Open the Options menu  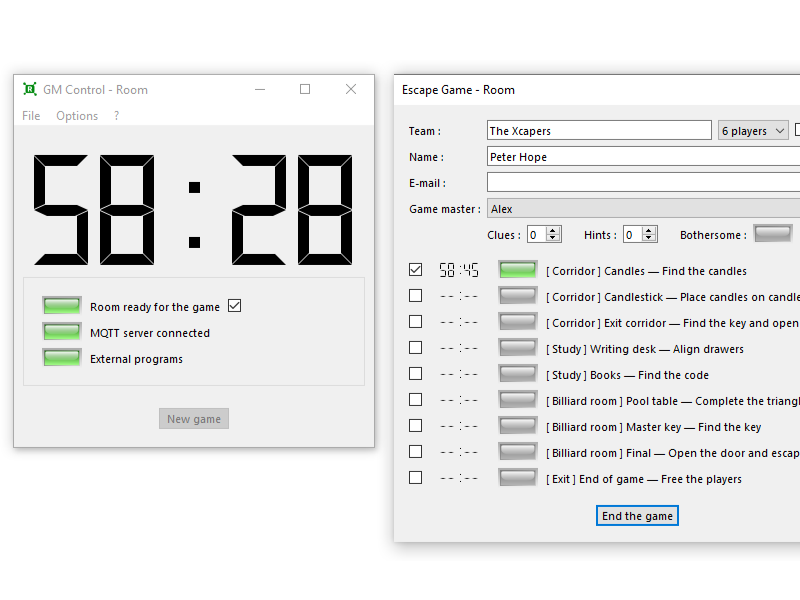[77, 116]
